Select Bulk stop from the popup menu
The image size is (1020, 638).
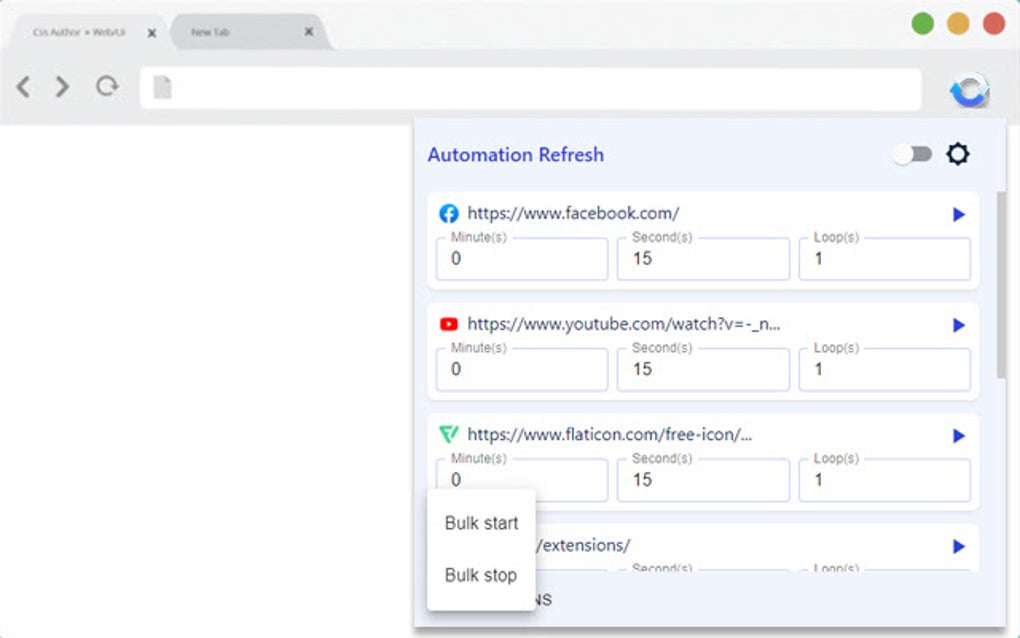click(481, 575)
